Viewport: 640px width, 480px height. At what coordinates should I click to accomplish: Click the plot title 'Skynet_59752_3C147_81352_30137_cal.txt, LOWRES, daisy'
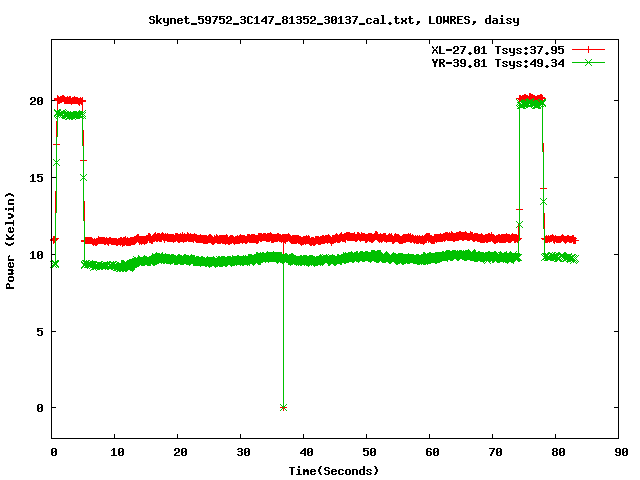pos(333,20)
